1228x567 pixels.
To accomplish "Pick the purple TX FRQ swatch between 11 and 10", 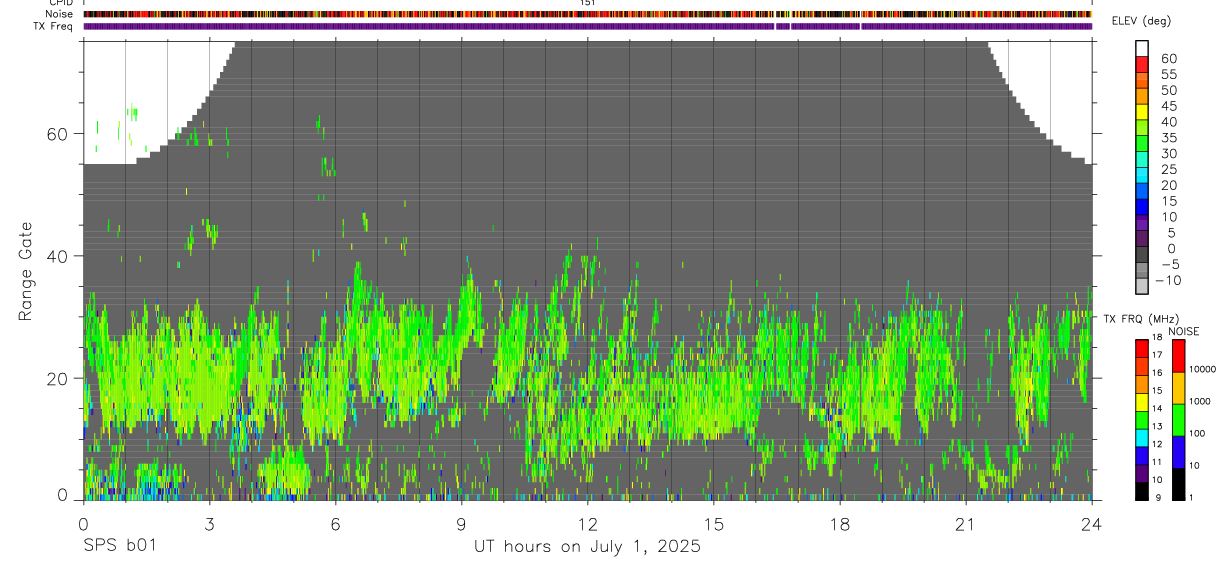I will 1142,473.
